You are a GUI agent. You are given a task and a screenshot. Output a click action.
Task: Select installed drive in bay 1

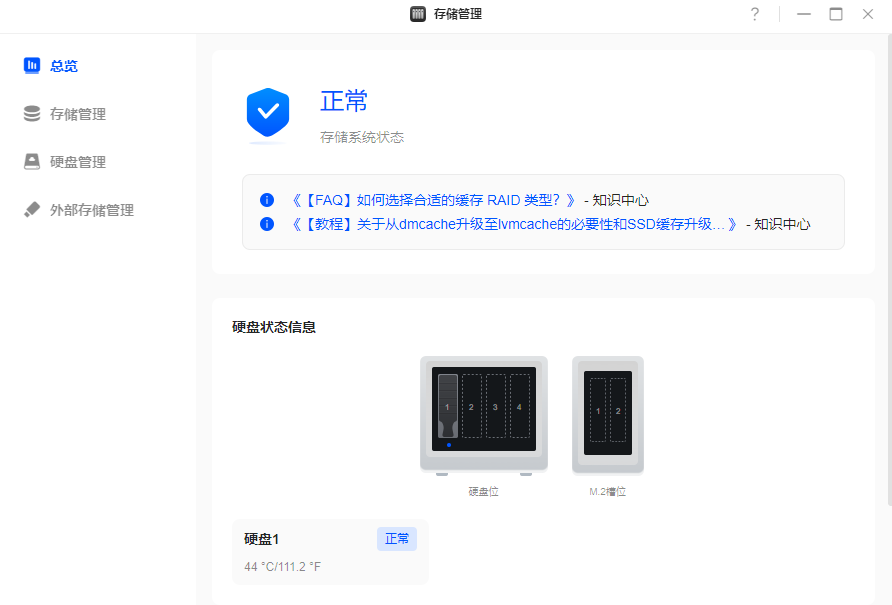(448, 406)
